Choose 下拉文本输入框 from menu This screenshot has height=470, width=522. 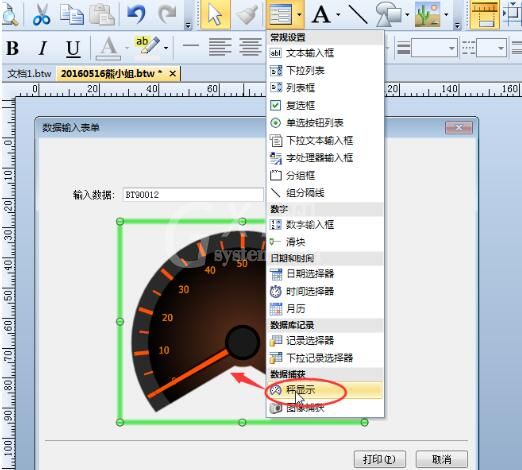(325, 140)
